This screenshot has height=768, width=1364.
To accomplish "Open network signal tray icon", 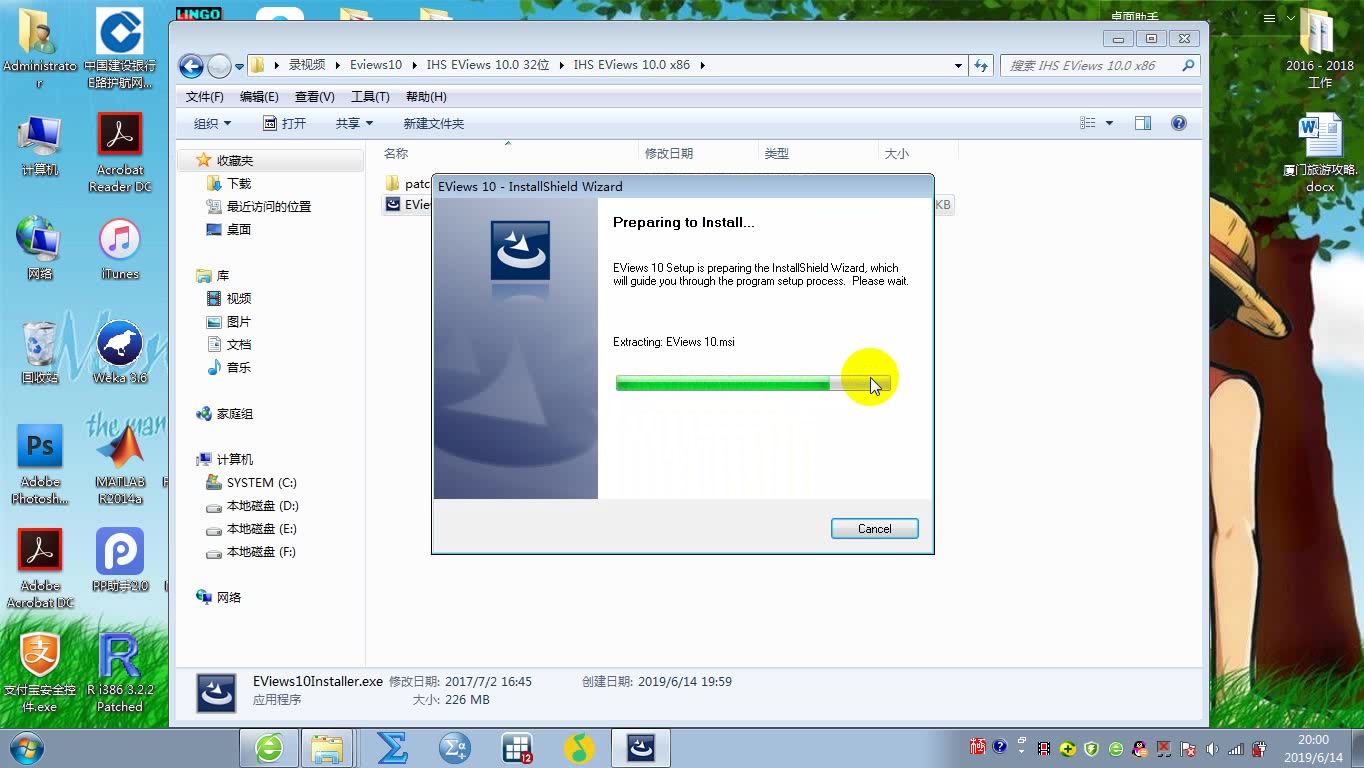I will coord(1236,748).
